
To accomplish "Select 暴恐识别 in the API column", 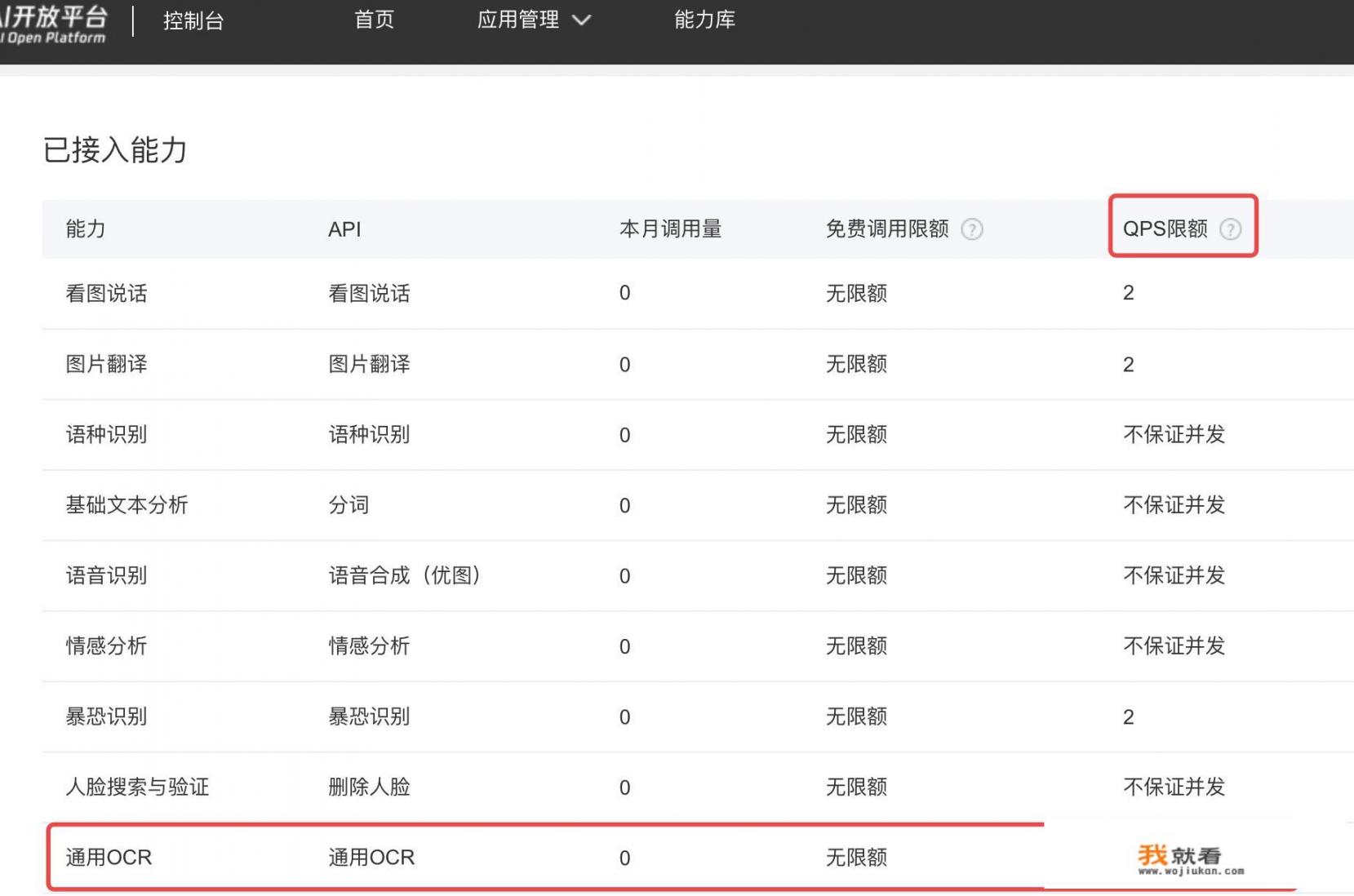I will tap(369, 717).
